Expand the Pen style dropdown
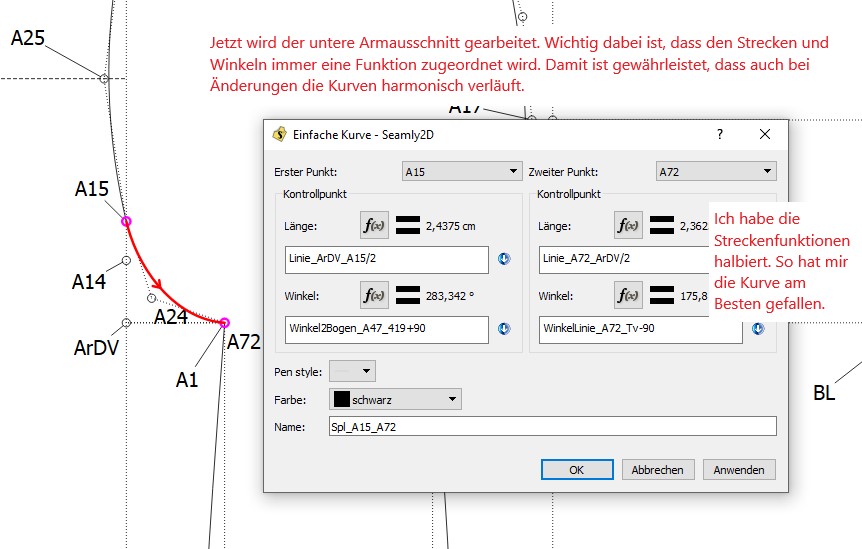Image resolution: width=862 pixels, height=549 pixels. (x=352, y=372)
